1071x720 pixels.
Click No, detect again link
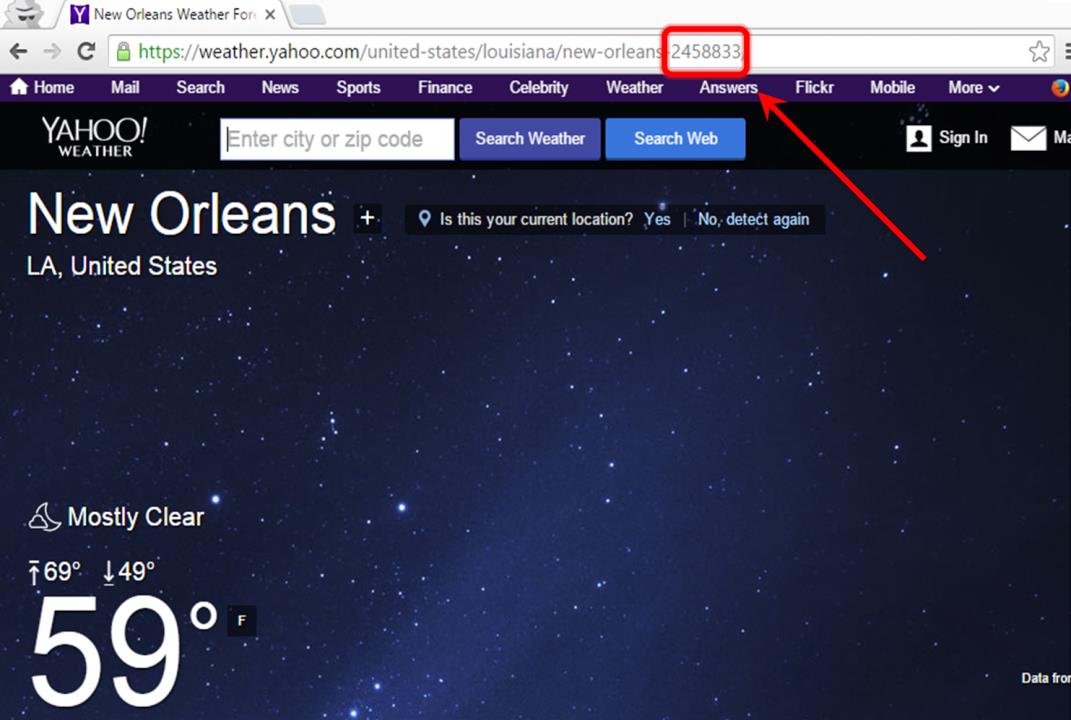pos(753,219)
